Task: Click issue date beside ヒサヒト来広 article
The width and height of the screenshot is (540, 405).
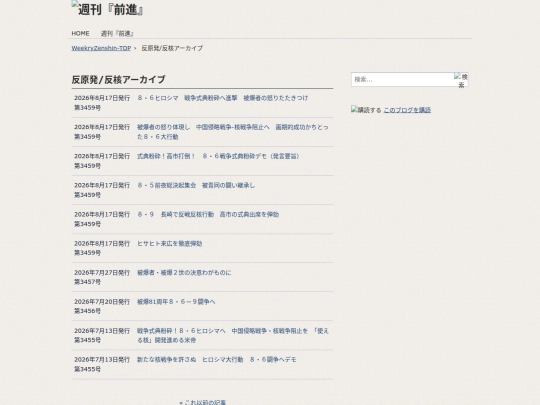Action: (x=102, y=248)
